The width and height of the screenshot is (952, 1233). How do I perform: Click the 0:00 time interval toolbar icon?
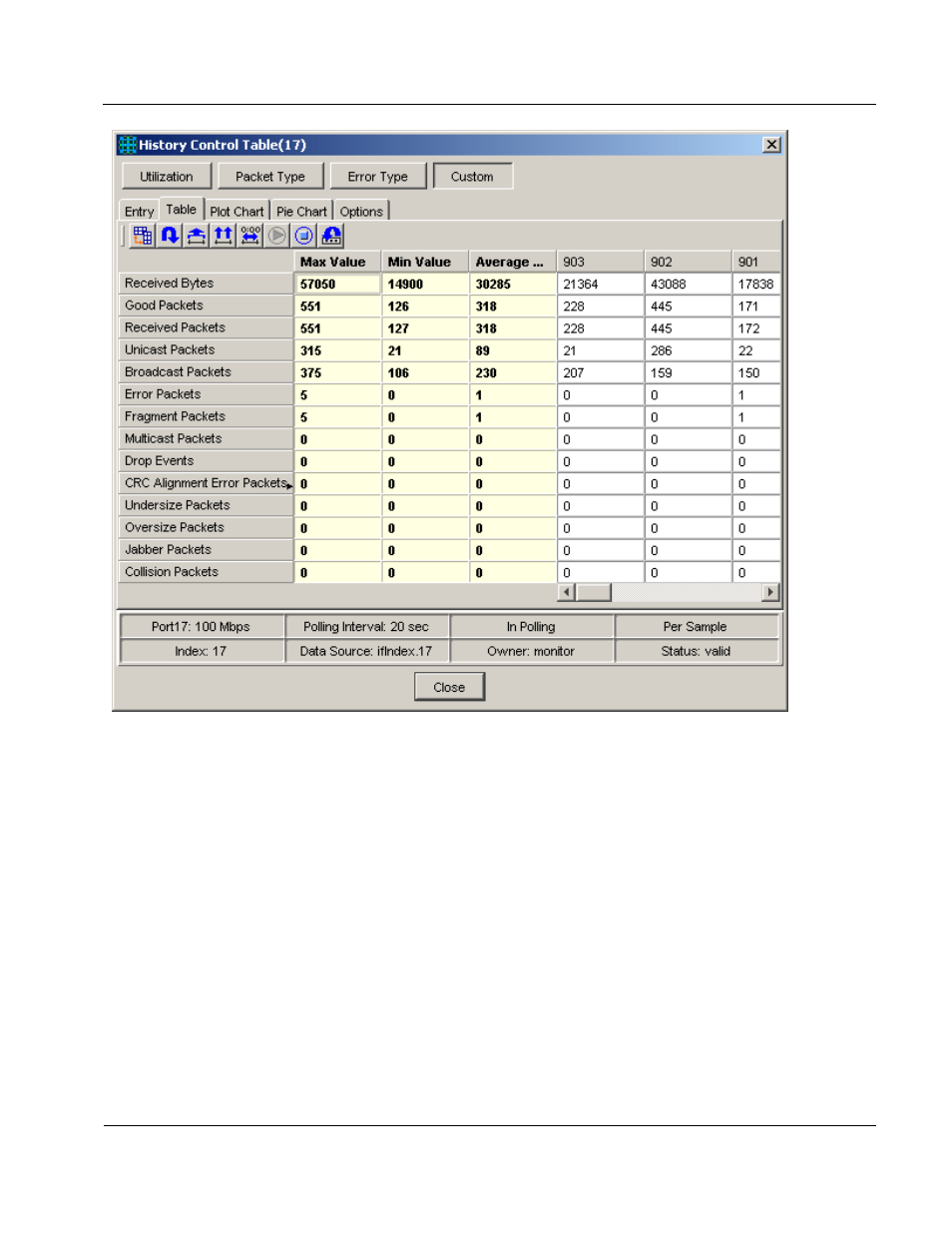point(250,236)
